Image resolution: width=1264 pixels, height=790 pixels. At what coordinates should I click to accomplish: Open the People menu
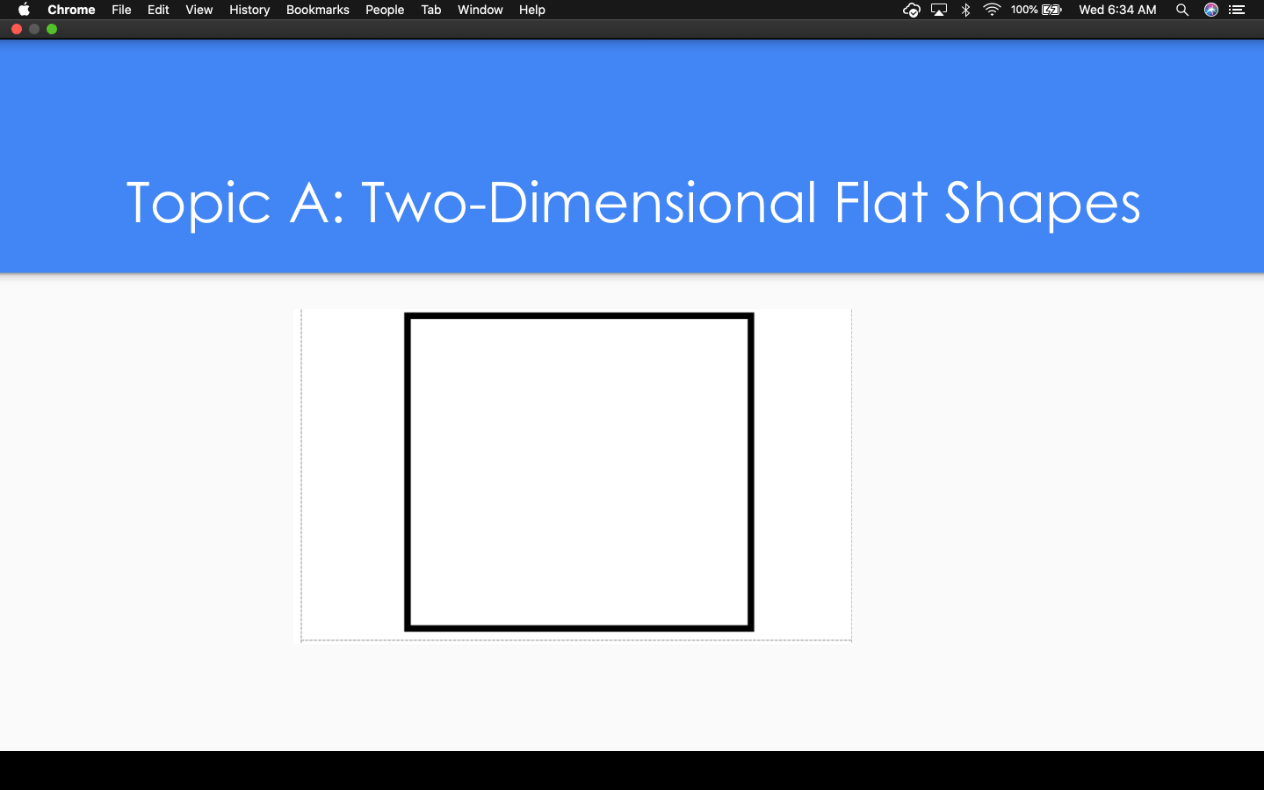click(384, 10)
